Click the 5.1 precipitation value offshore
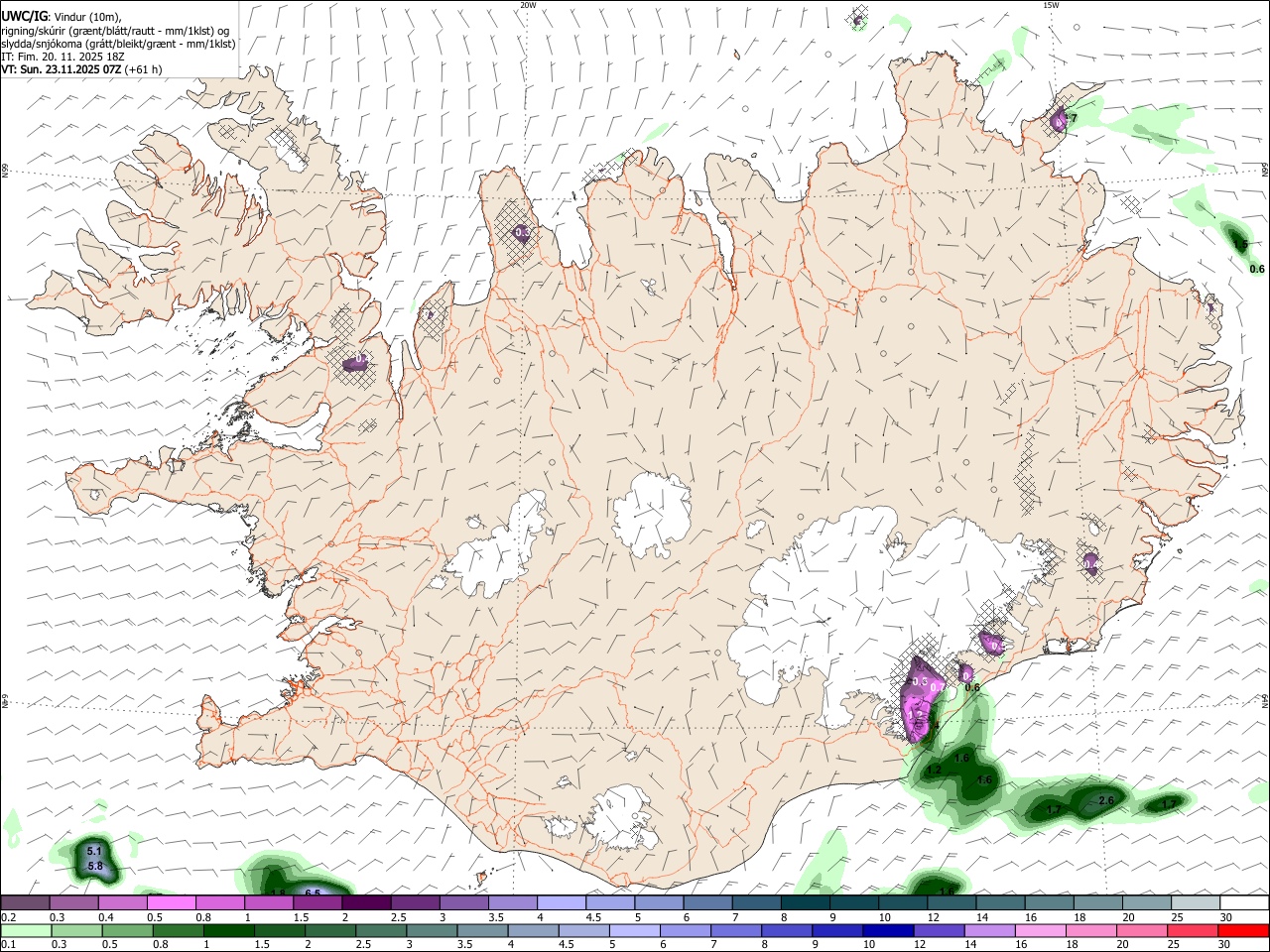 coord(95,851)
